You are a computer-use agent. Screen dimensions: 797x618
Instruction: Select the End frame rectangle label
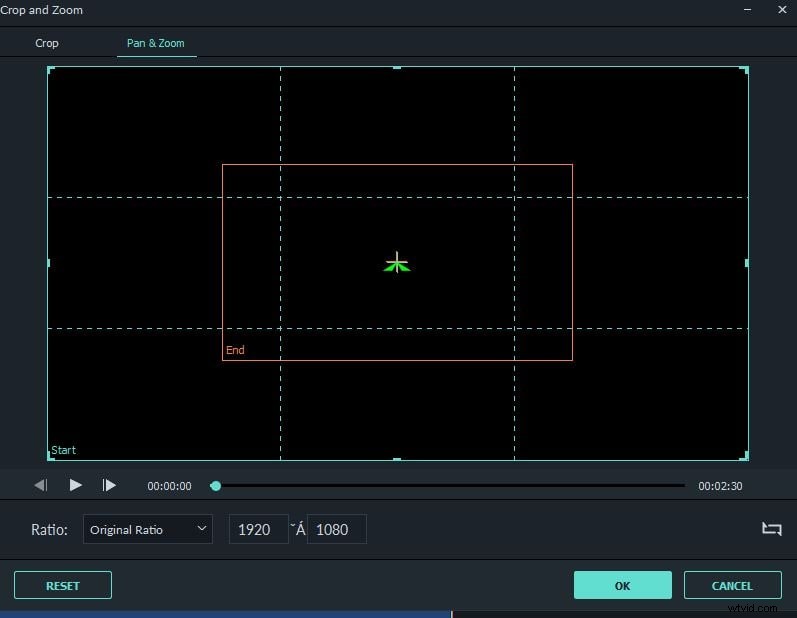pos(235,350)
